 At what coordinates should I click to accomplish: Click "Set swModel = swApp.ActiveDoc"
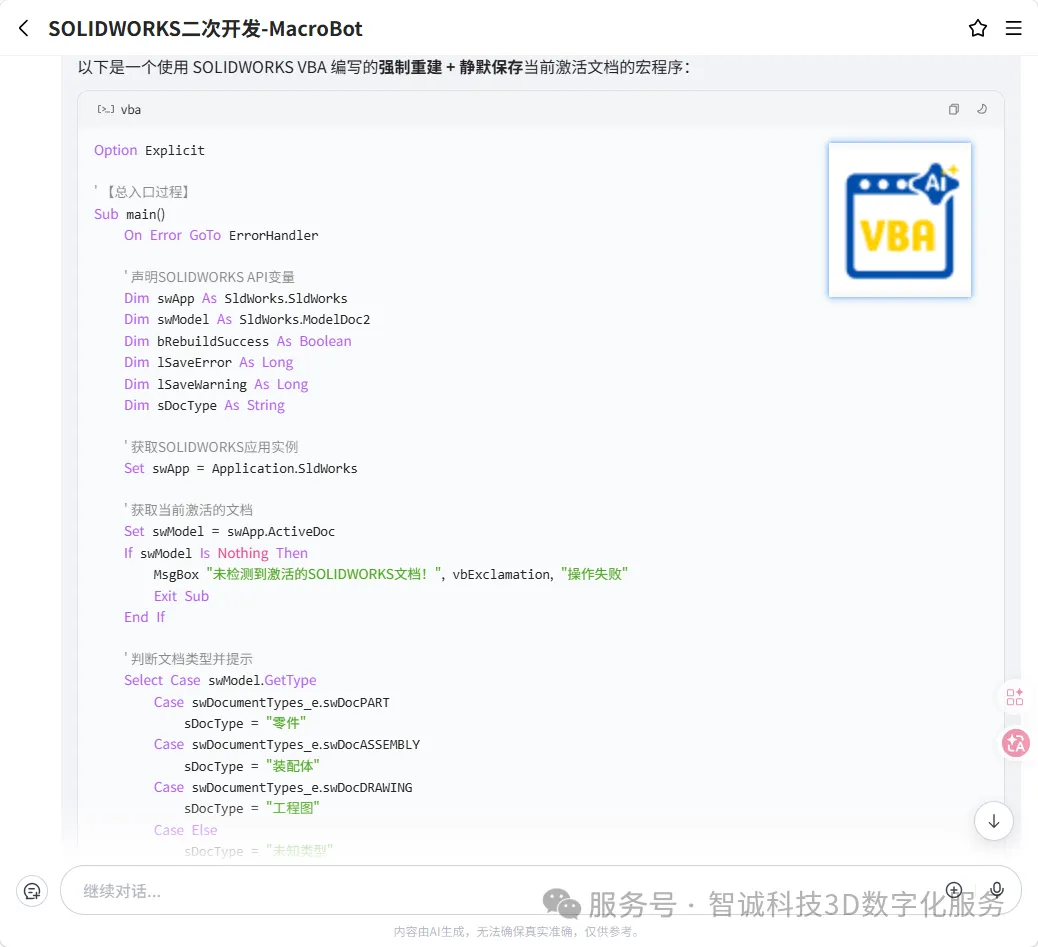(230, 531)
